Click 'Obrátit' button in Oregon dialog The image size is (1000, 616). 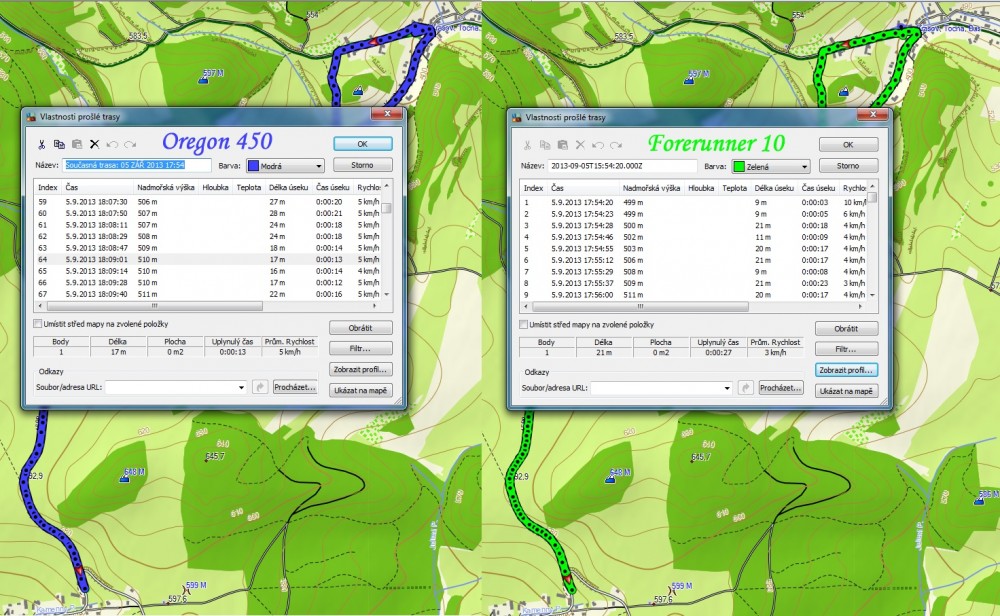click(x=362, y=328)
